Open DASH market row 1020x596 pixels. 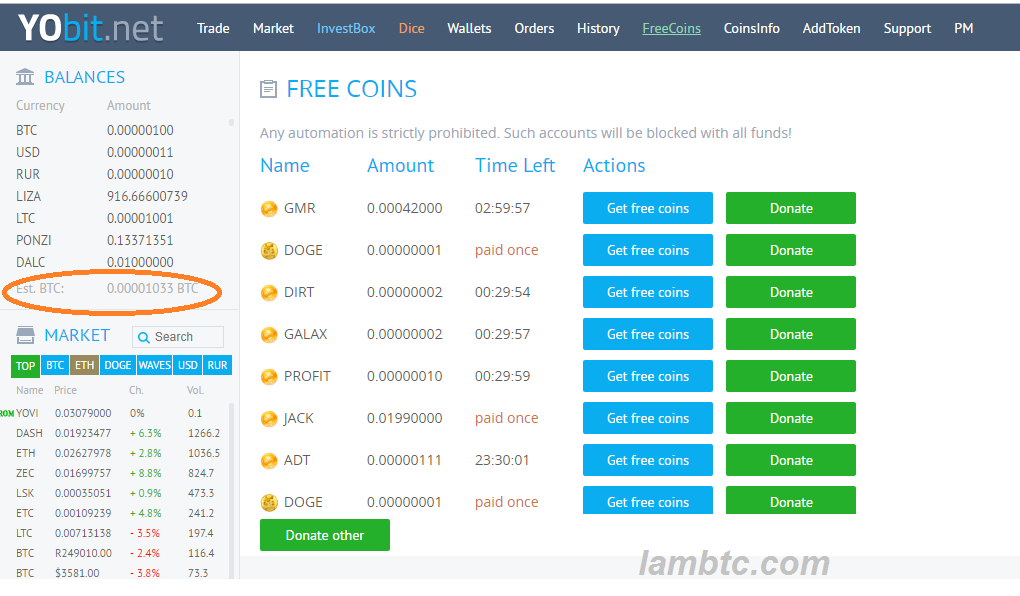point(118,433)
